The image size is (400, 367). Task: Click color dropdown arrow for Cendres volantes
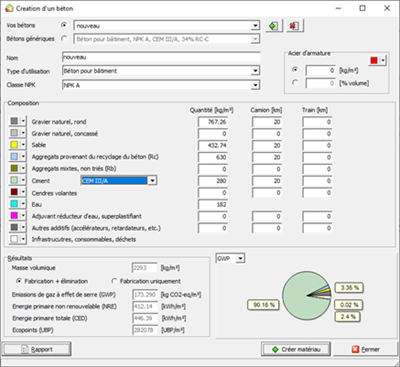pyautogui.click(x=23, y=192)
